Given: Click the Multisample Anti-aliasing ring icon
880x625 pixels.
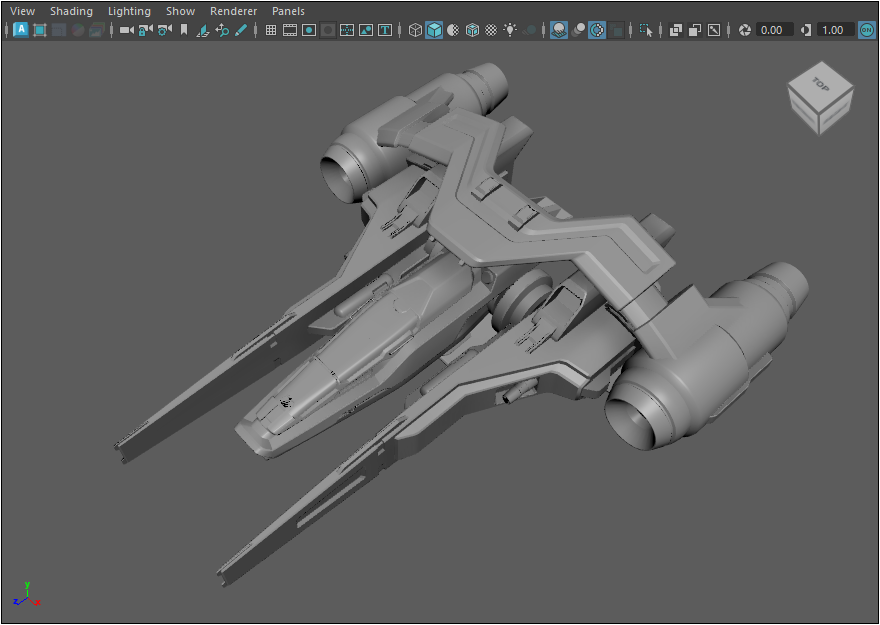Looking at the screenshot, I should (597, 30).
